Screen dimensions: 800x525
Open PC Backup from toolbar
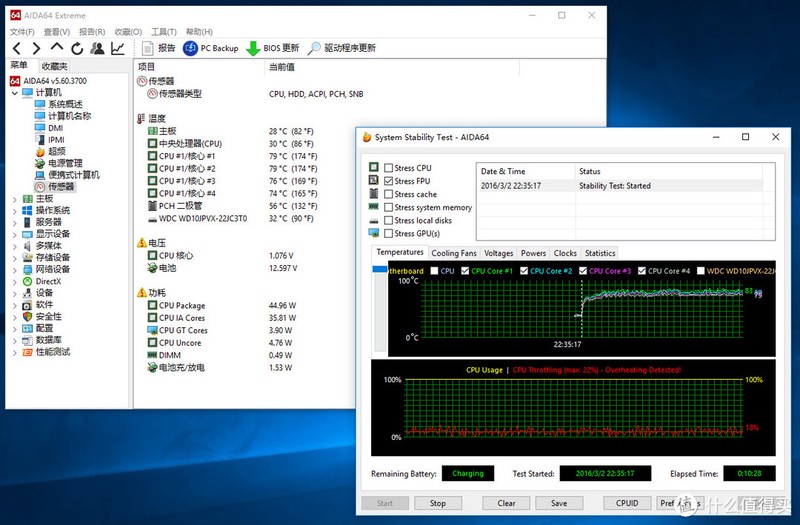tap(211, 48)
